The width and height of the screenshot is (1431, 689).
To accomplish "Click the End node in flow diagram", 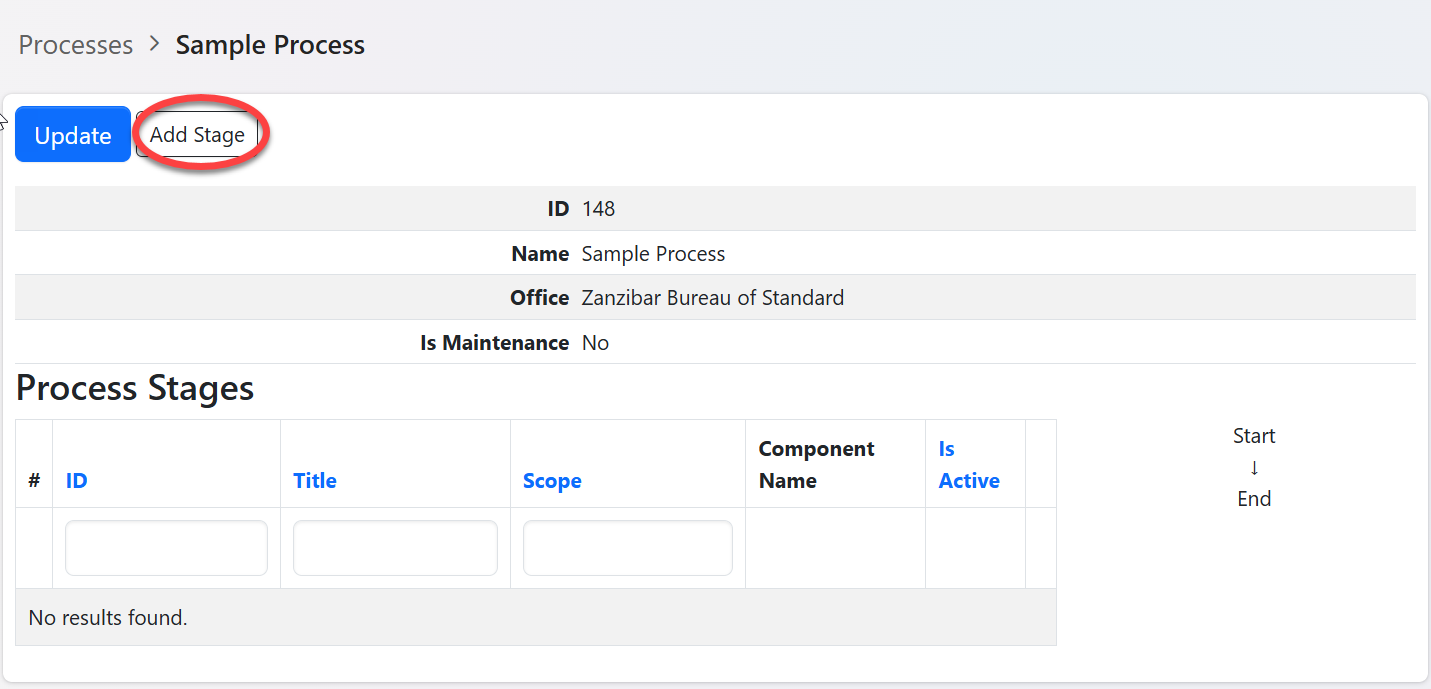I will [x=1254, y=499].
